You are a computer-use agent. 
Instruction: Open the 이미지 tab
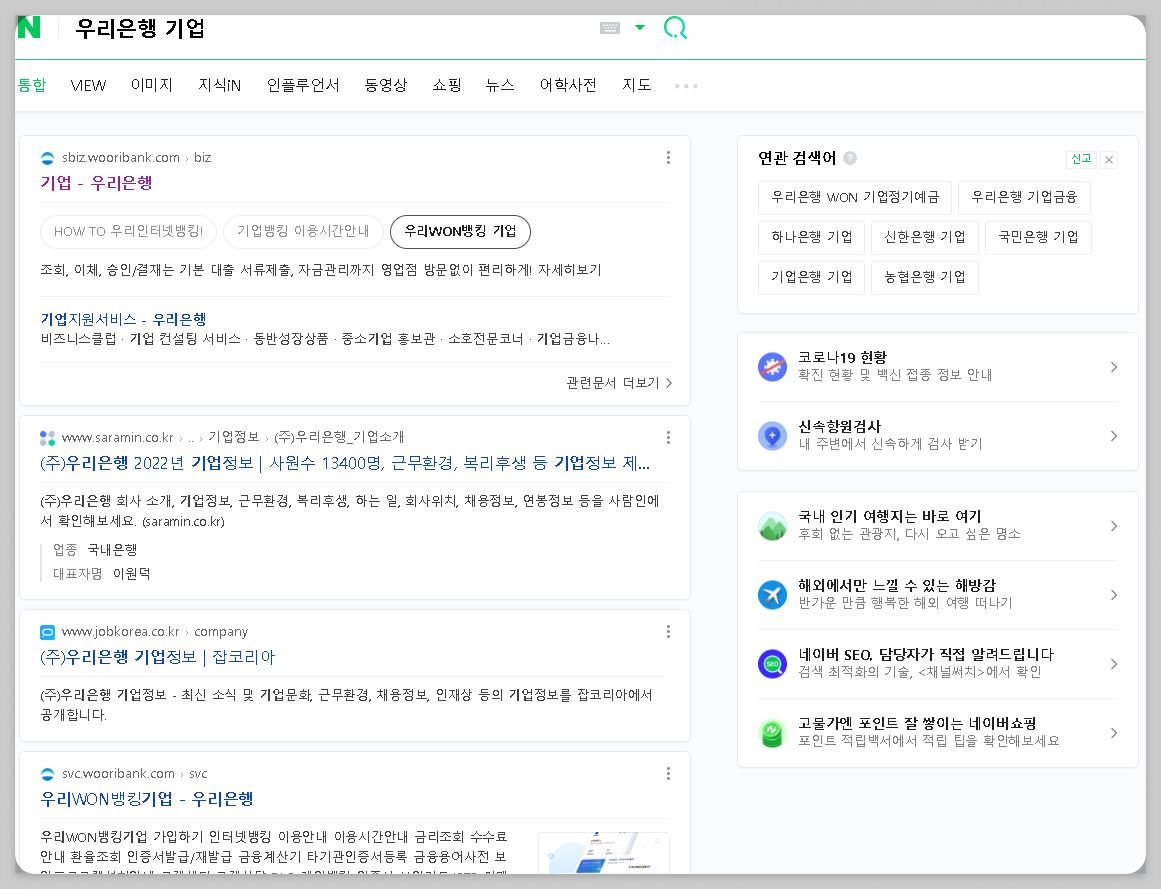pos(152,85)
